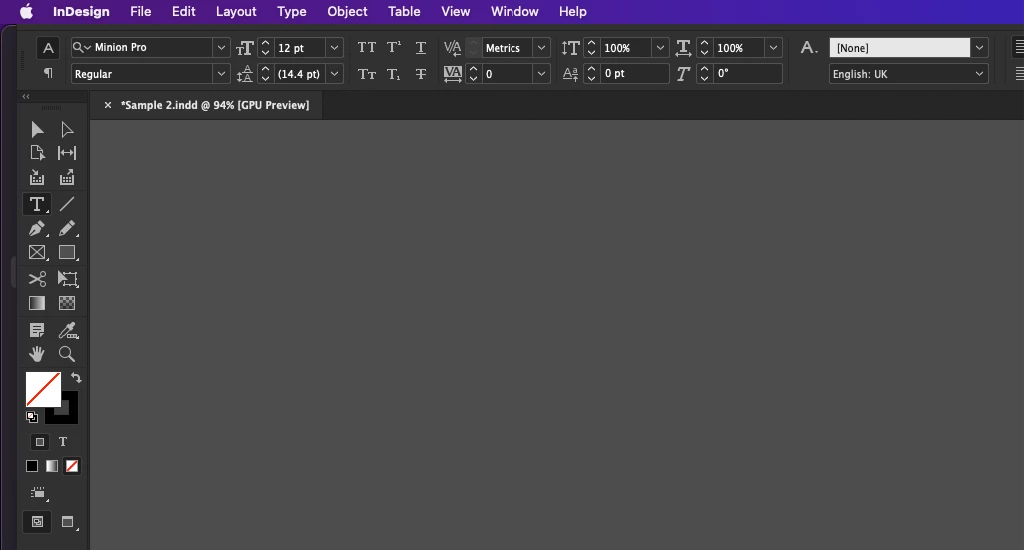Click the baseline shift 0 pt field
Viewport: 1024px width, 550px height.
634,74
